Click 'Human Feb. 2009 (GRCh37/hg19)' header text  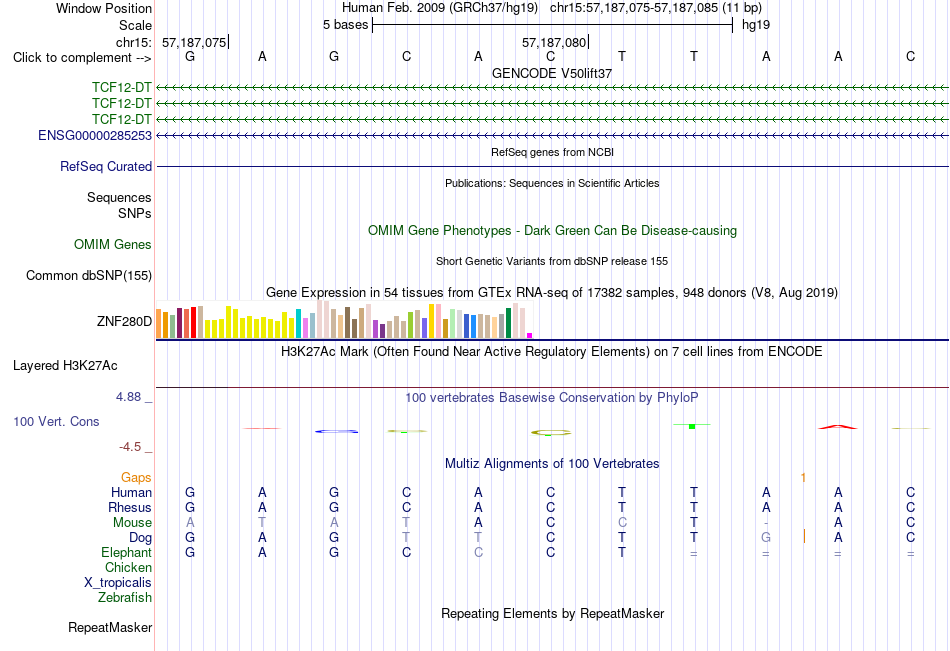[440, 8]
